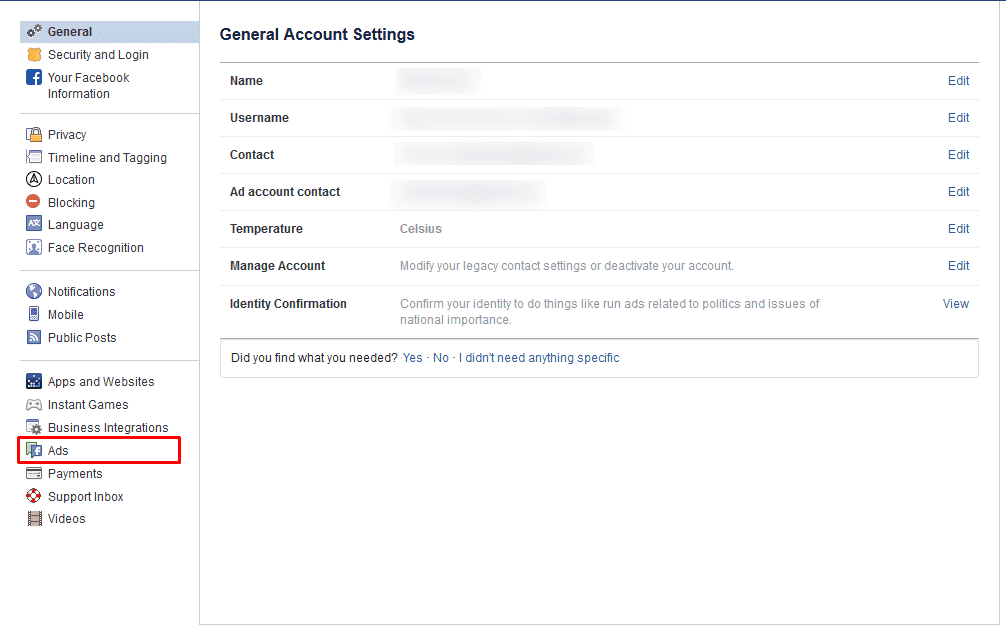Click the Instant Games controller icon
This screenshot has height=625, width=1006.
click(34, 405)
